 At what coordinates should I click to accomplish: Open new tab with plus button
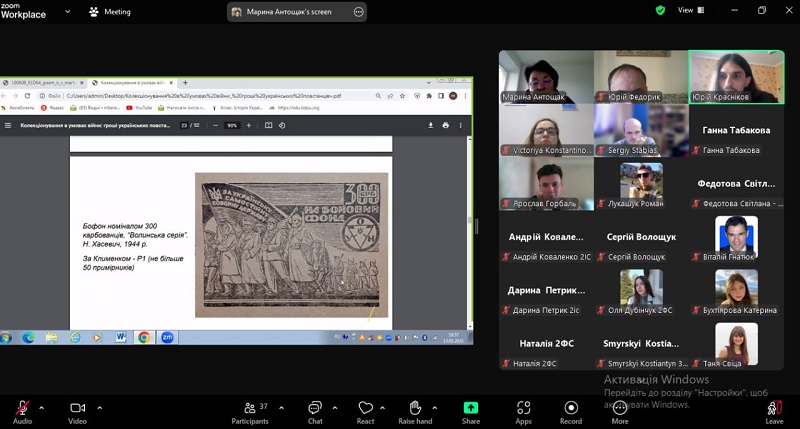(x=185, y=82)
